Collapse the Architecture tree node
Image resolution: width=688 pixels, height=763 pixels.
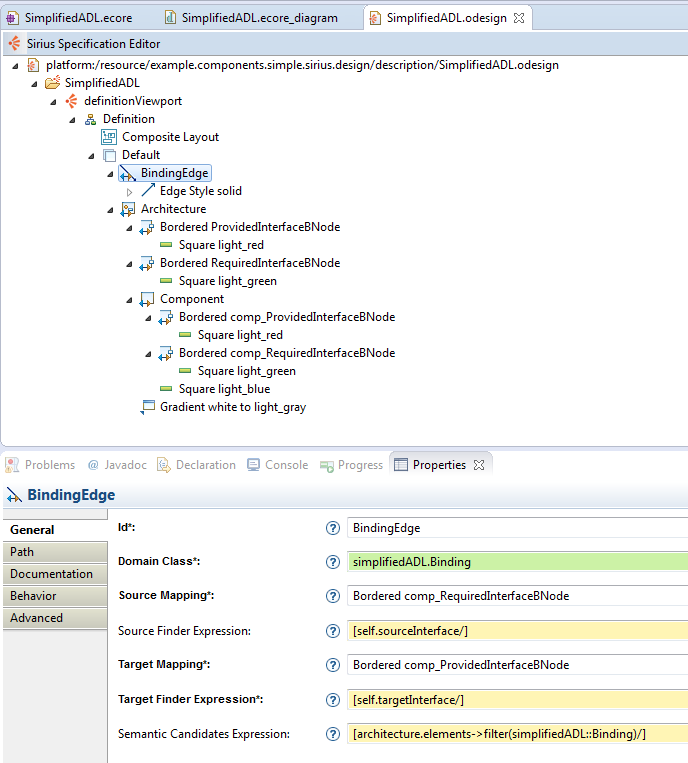coord(110,209)
